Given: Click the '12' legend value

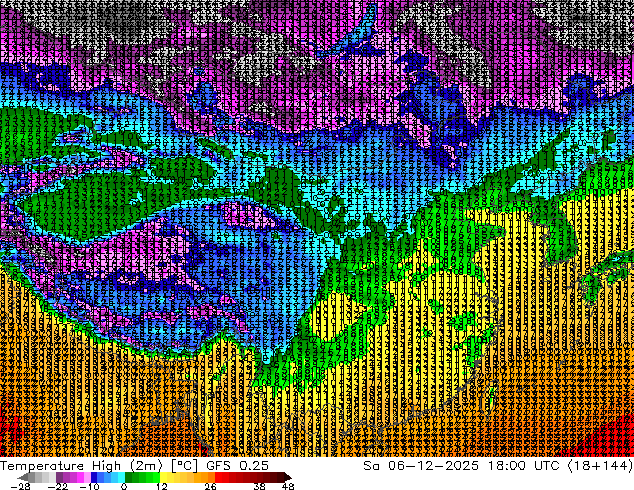Looking at the screenshot, I should point(162,486).
